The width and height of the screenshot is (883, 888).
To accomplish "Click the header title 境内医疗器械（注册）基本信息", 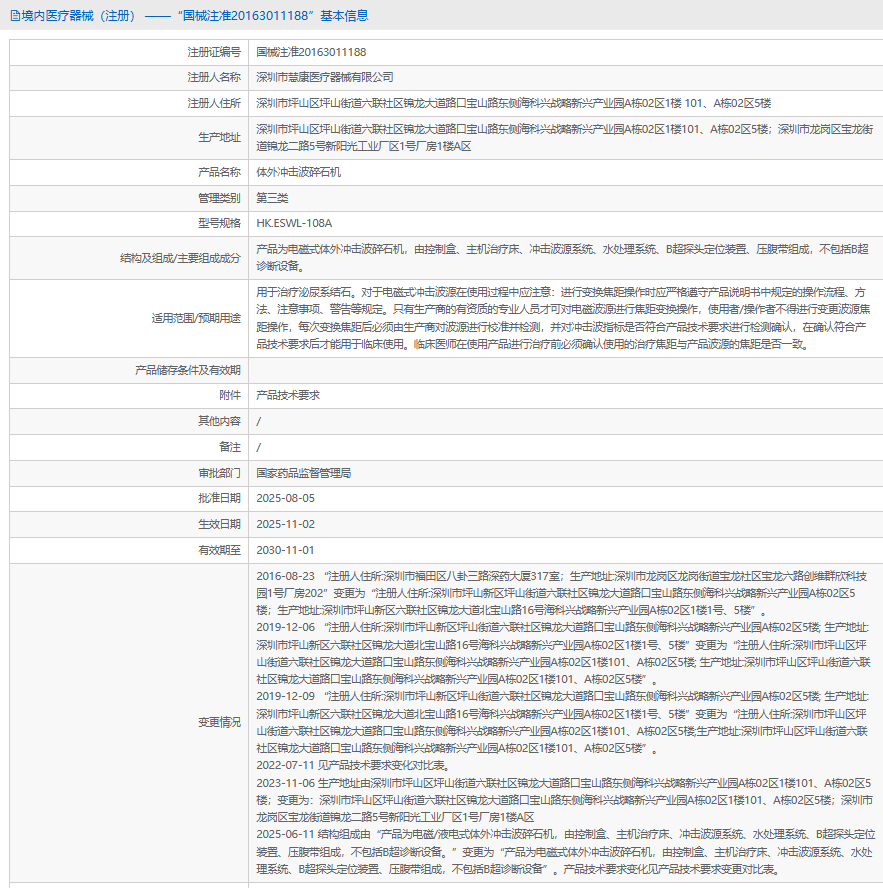I will click(195, 16).
